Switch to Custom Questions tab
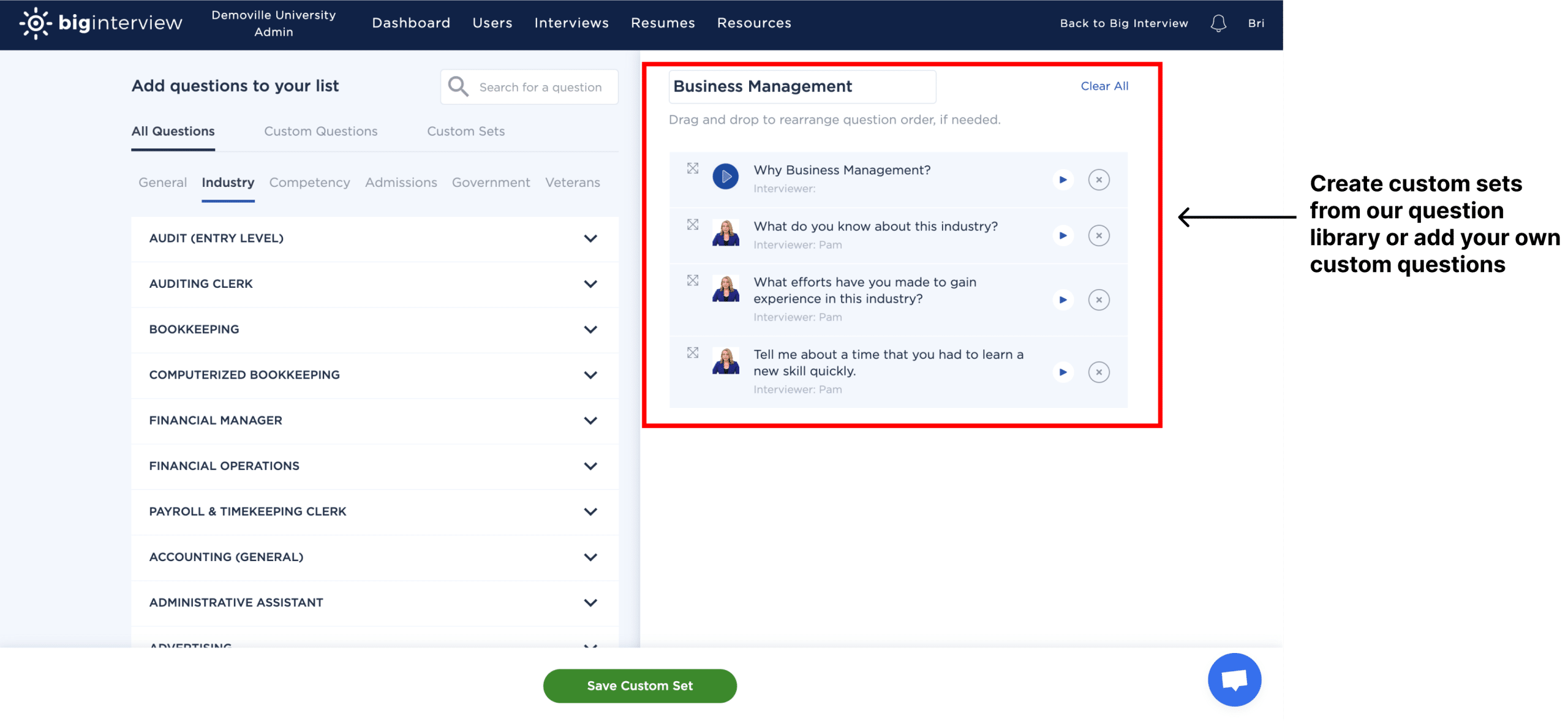 (x=320, y=131)
